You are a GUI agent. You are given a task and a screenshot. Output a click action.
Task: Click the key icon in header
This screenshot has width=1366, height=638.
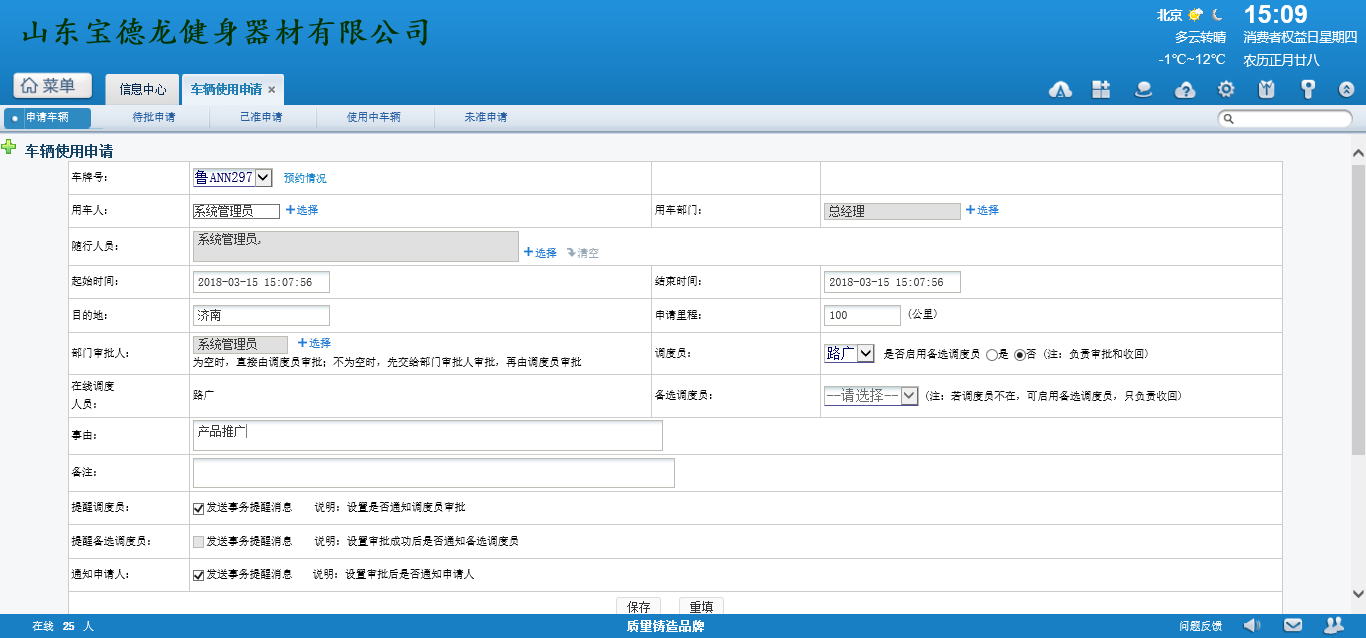(x=1307, y=89)
